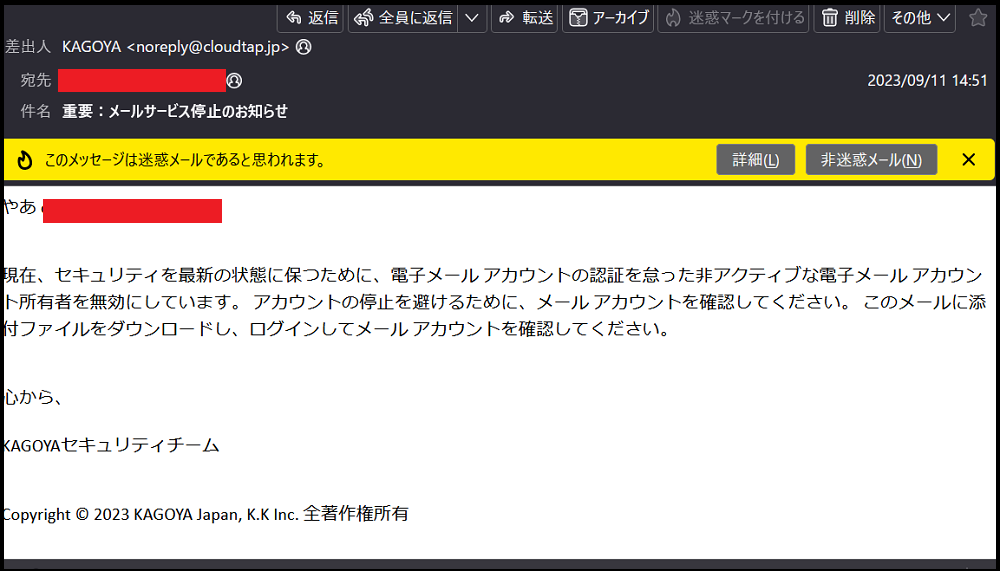Click the flame junk icon in yellow bar
This screenshot has width=1000, height=571.
pos(25,160)
